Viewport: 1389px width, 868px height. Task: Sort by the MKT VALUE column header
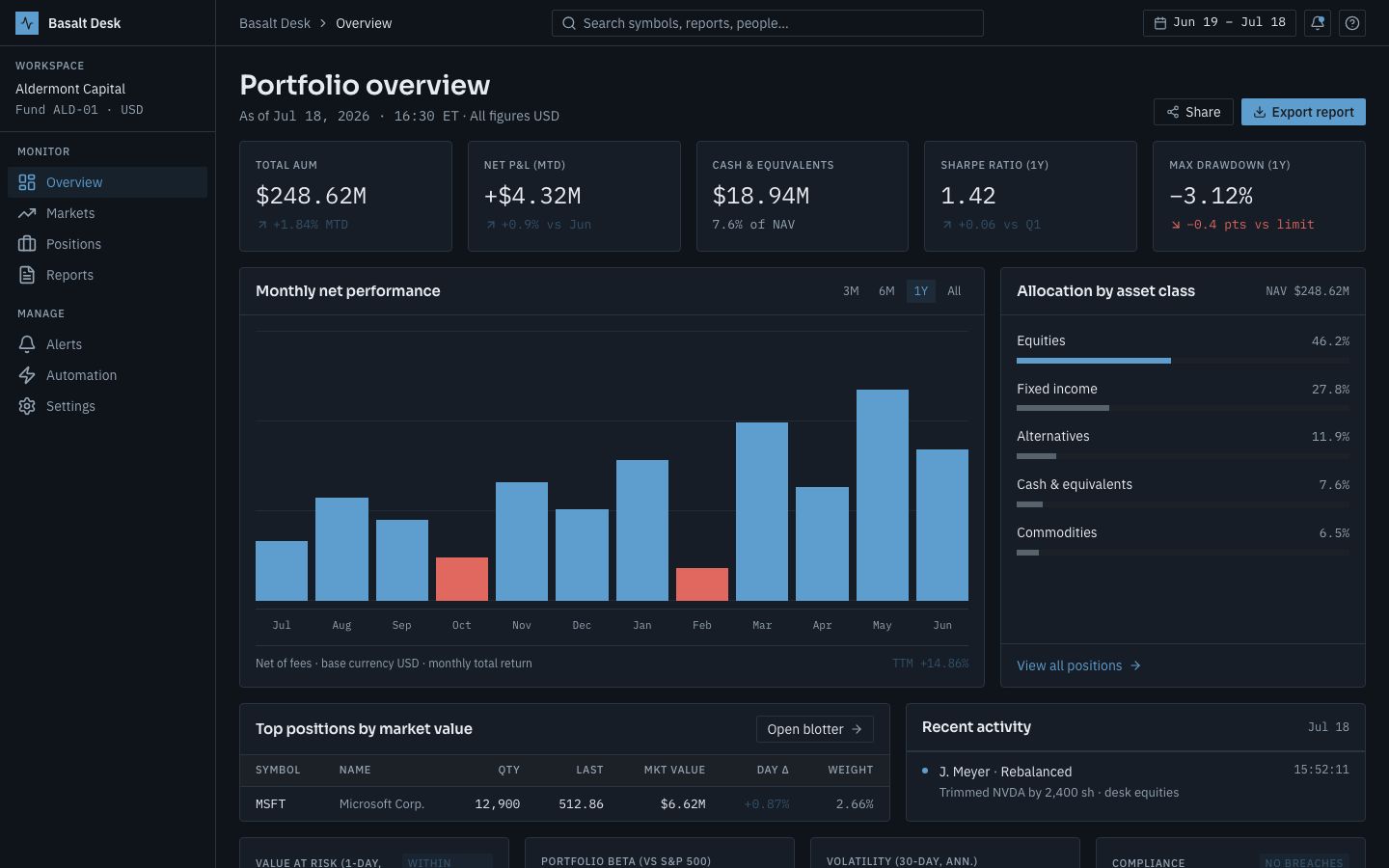pyautogui.click(x=674, y=770)
